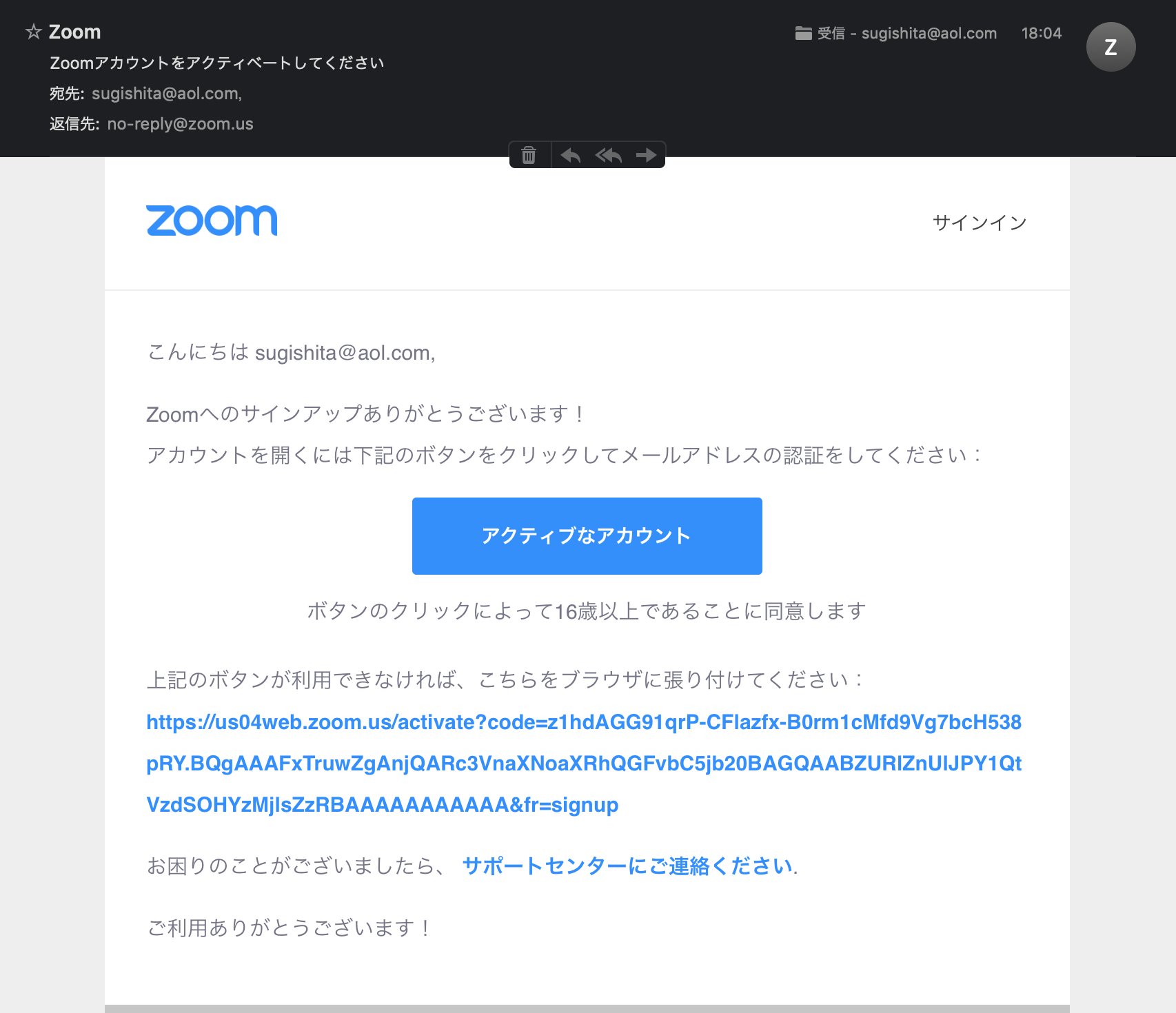Star this Zoom message

coord(33,32)
